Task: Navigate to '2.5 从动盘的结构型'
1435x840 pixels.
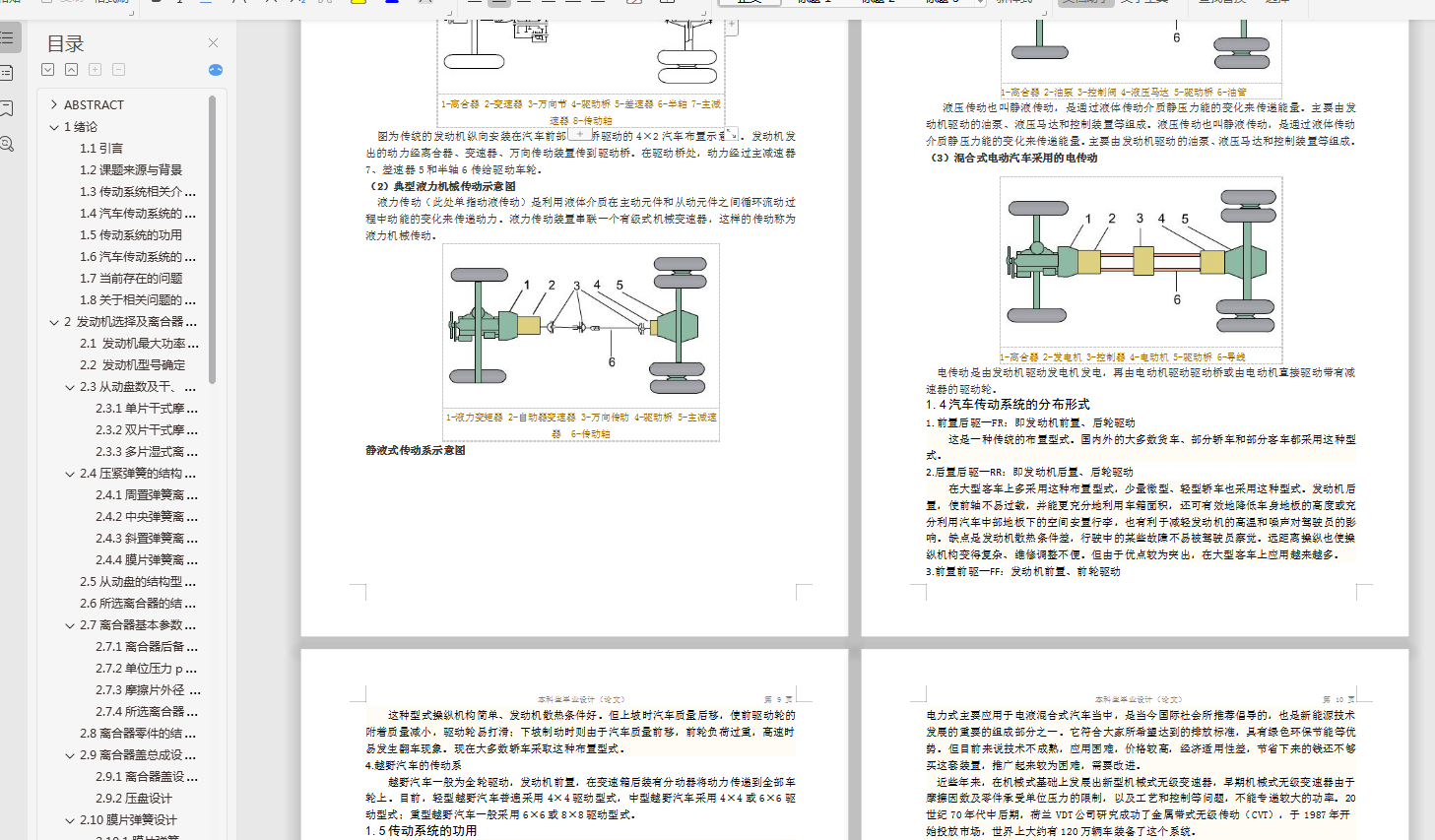Action: coord(138,582)
